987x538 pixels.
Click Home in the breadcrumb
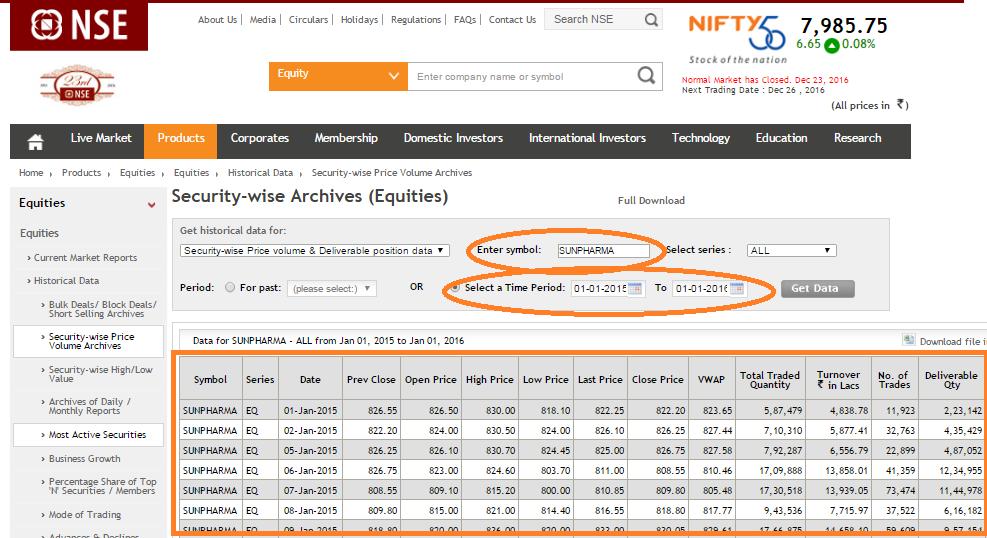(x=31, y=172)
